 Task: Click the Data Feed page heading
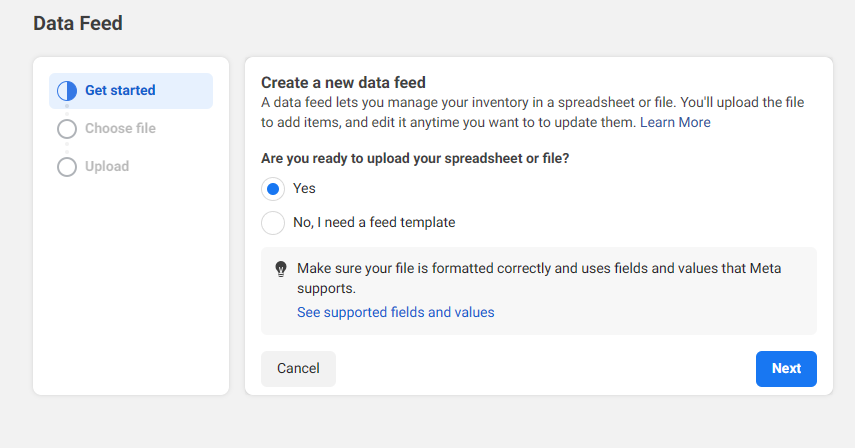pyautogui.click(x=78, y=23)
